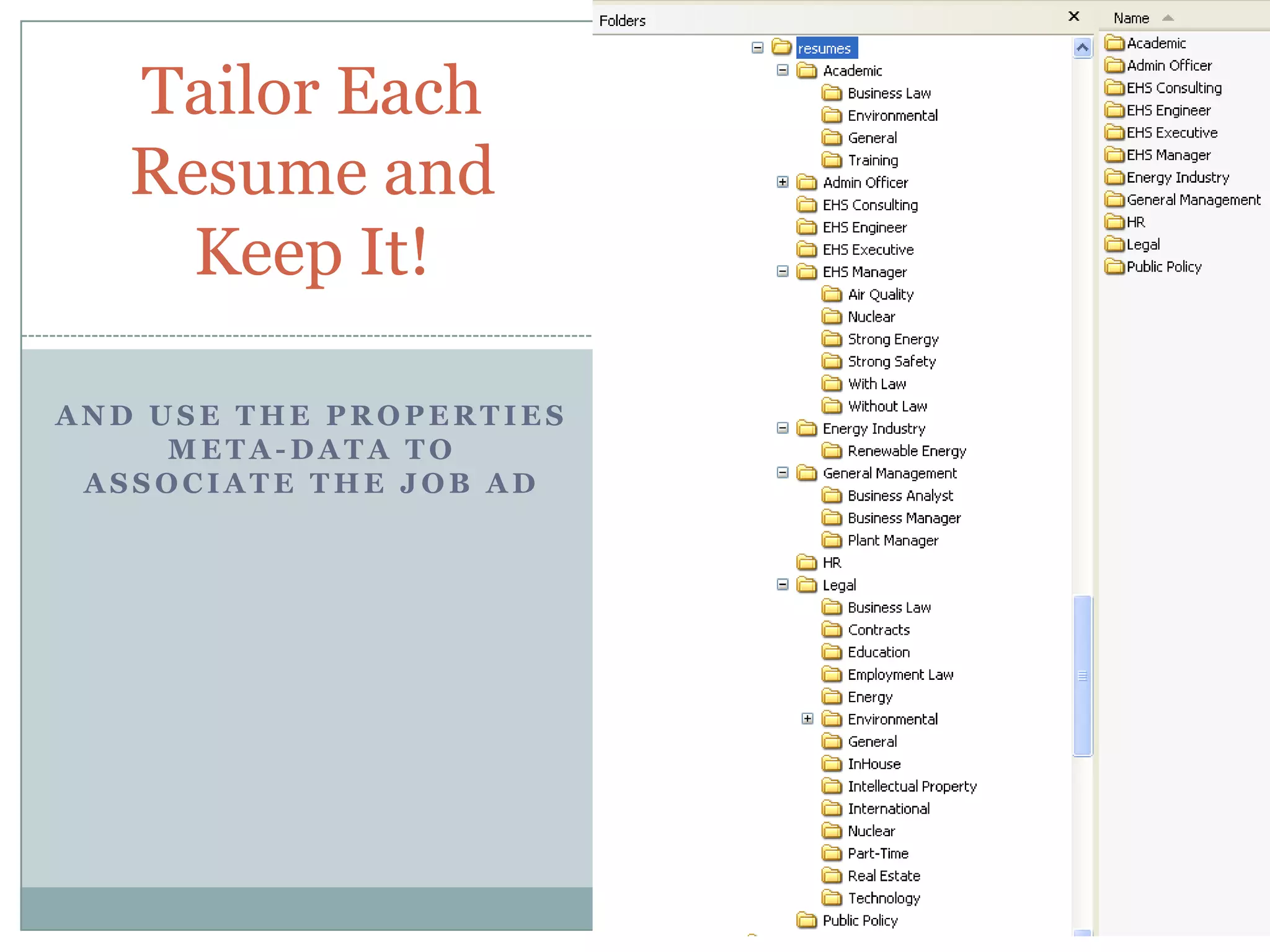The height and width of the screenshot is (952, 1270).
Task: Open Contracts folder icon under Legal
Action: tap(832, 630)
